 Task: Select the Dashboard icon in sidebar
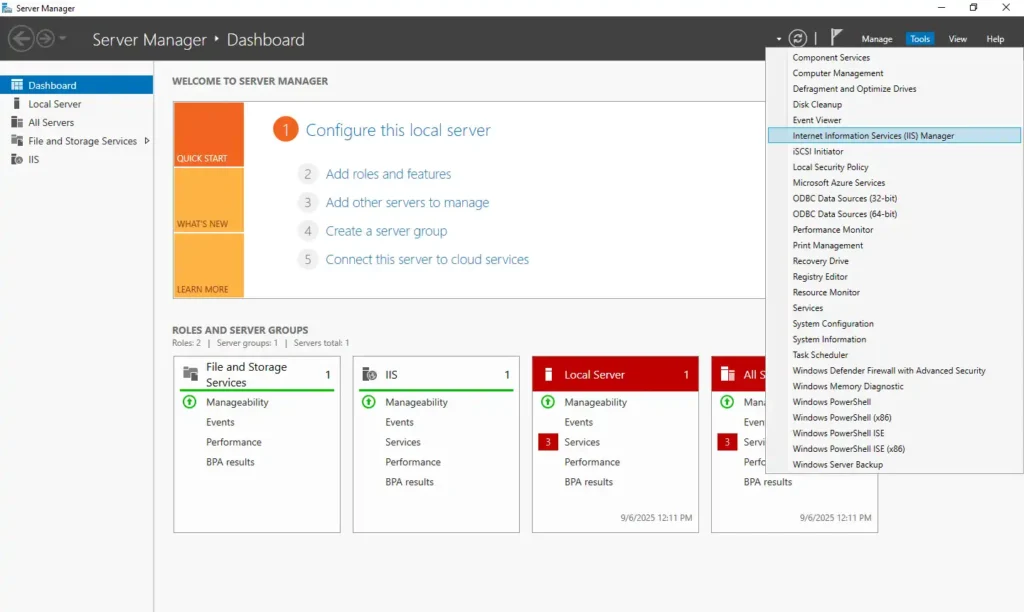(x=17, y=85)
